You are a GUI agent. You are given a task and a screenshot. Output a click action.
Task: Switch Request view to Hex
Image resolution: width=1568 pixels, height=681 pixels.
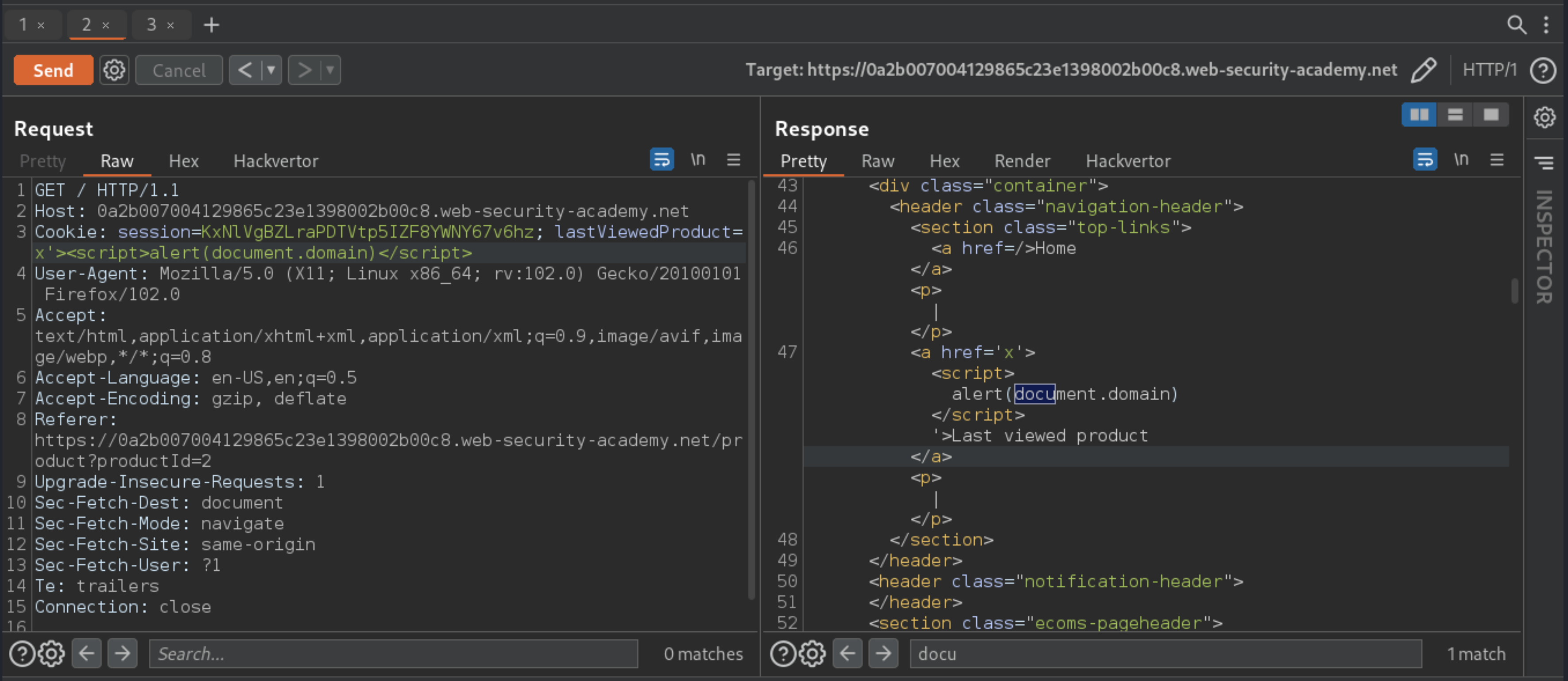pos(184,161)
